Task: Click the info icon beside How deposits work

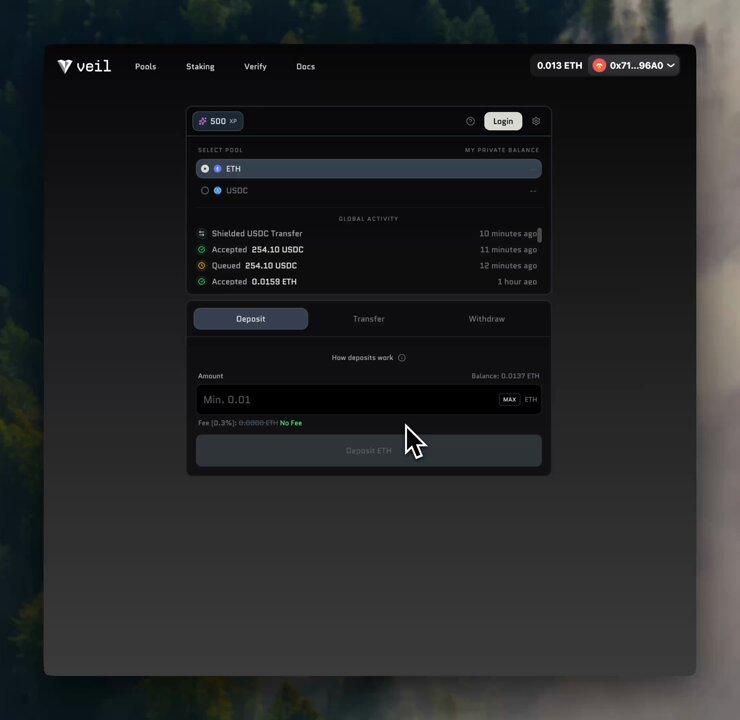Action: pos(402,358)
